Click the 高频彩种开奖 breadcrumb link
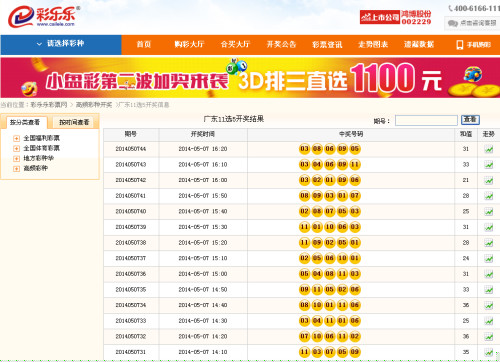The height and width of the screenshot is (362, 500). [94, 105]
